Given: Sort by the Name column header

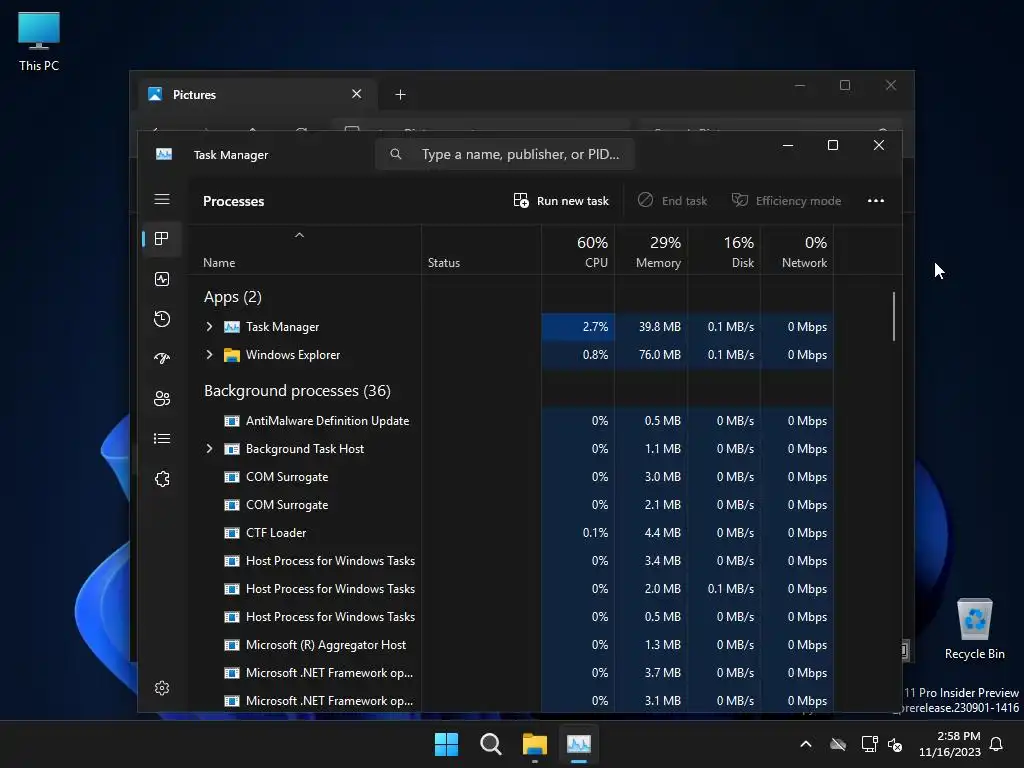Looking at the screenshot, I should (304, 251).
